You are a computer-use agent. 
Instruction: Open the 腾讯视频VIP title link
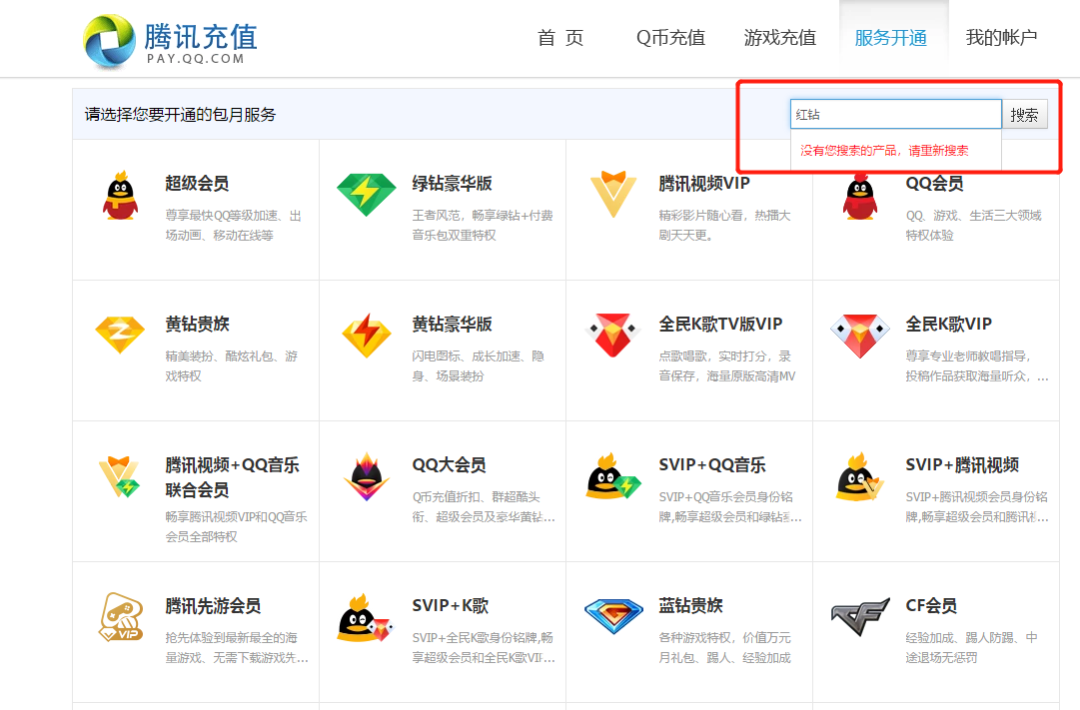[704, 183]
